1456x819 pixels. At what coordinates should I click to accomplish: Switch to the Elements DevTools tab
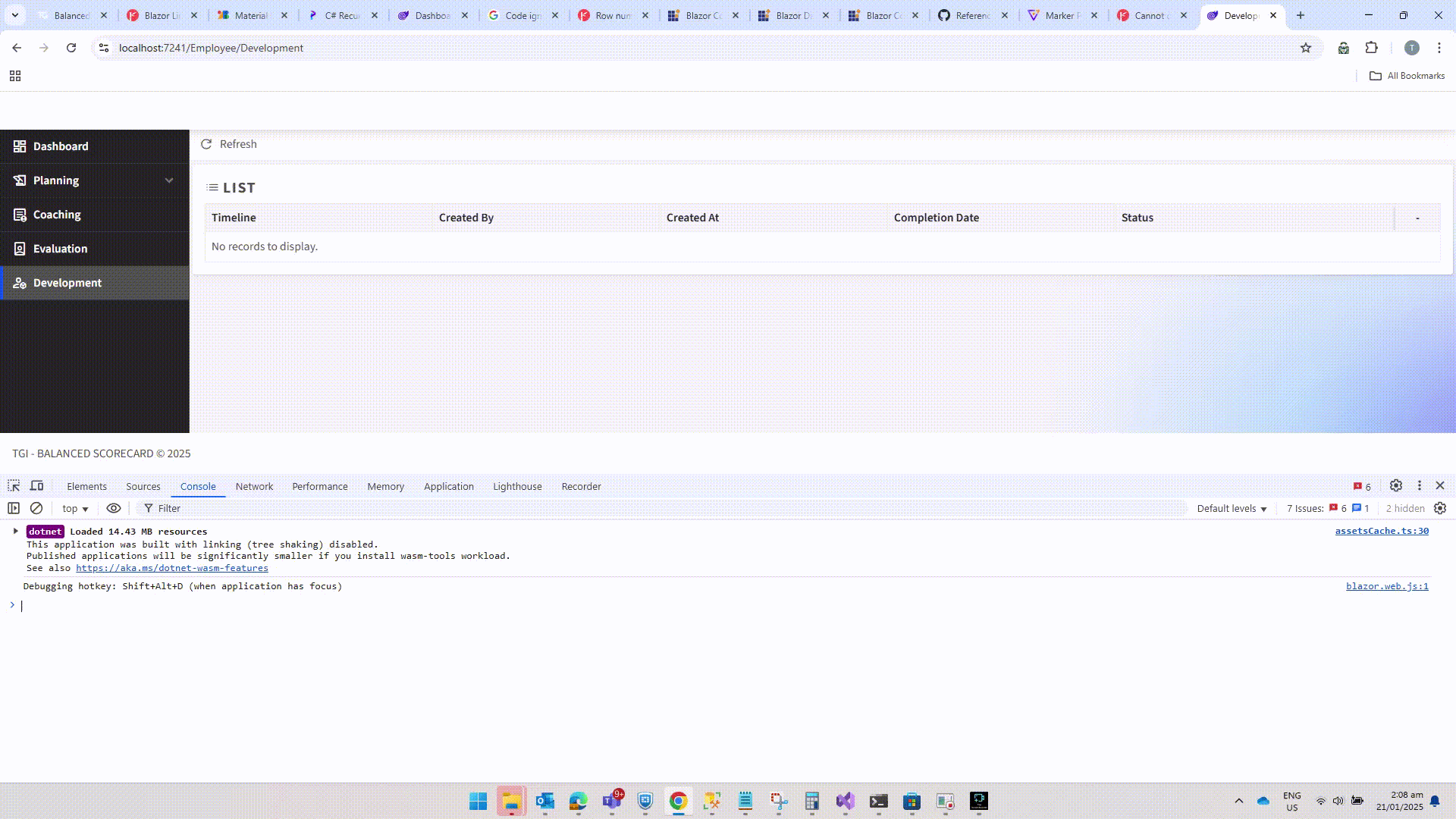pos(86,486)
